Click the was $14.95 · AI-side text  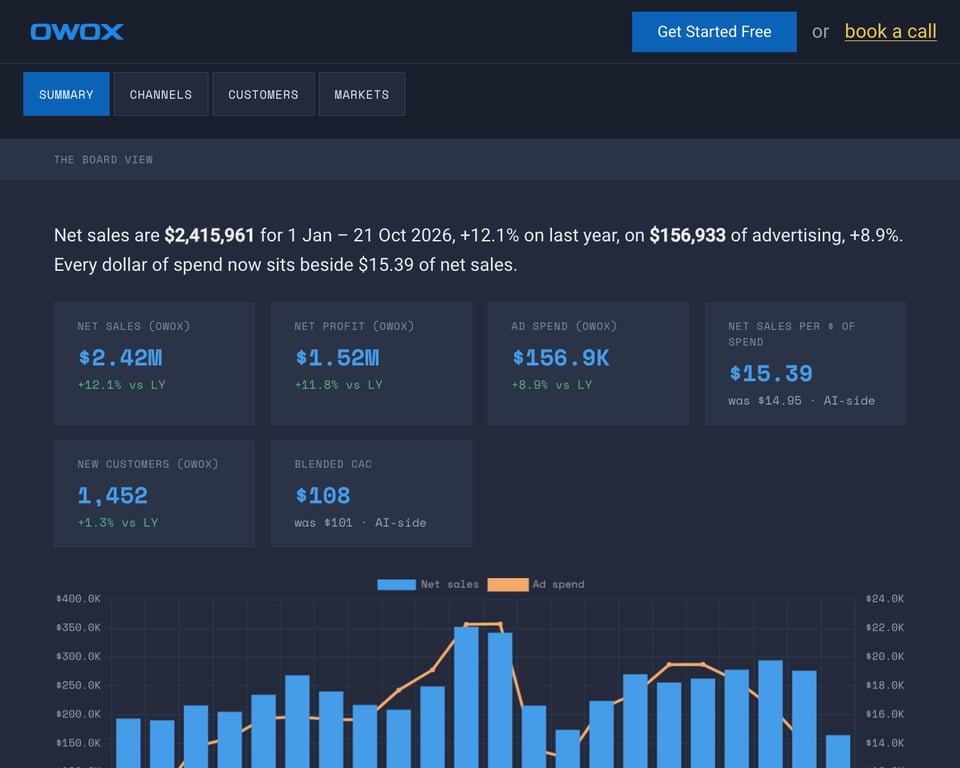(801, 401)
